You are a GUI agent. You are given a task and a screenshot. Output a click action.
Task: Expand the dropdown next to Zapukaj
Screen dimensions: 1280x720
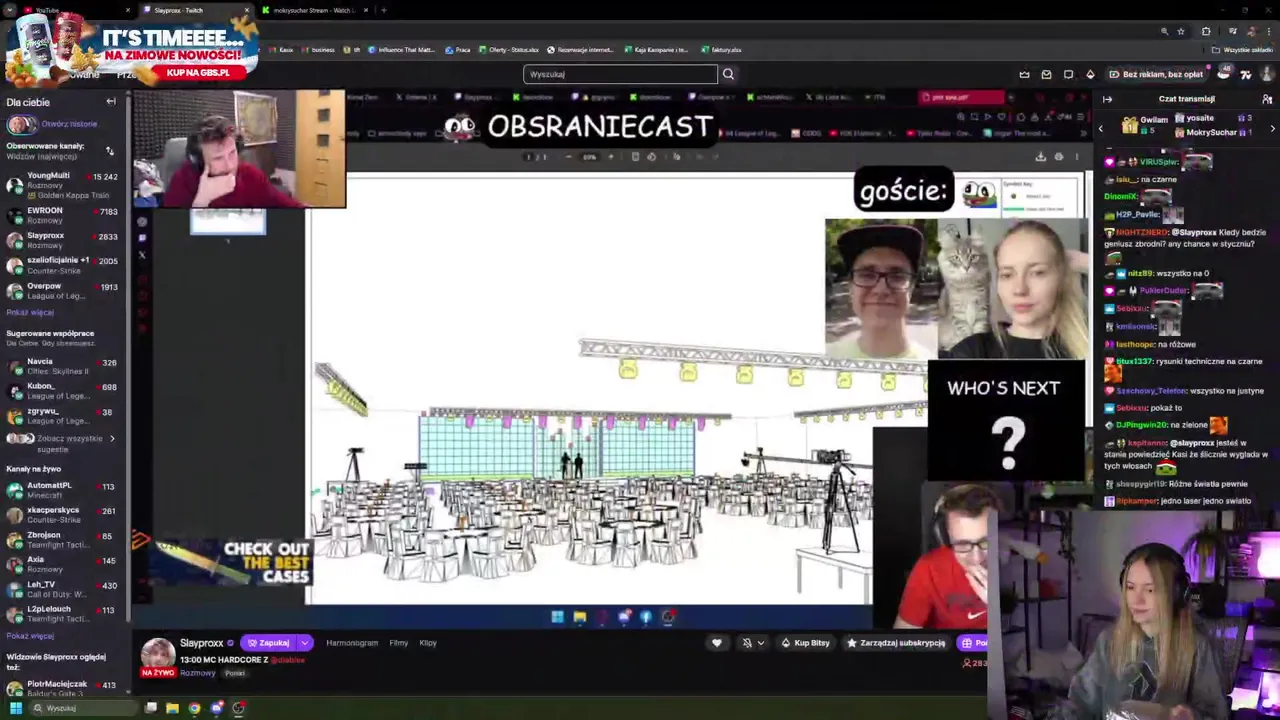click(304, 643)
